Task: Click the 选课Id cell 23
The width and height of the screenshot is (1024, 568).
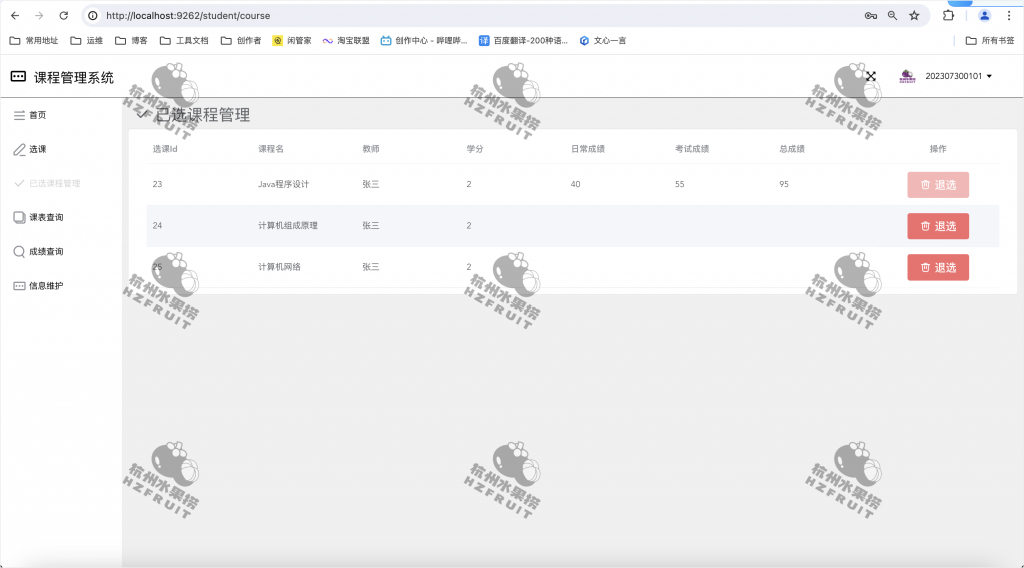Action: point(157,184)
